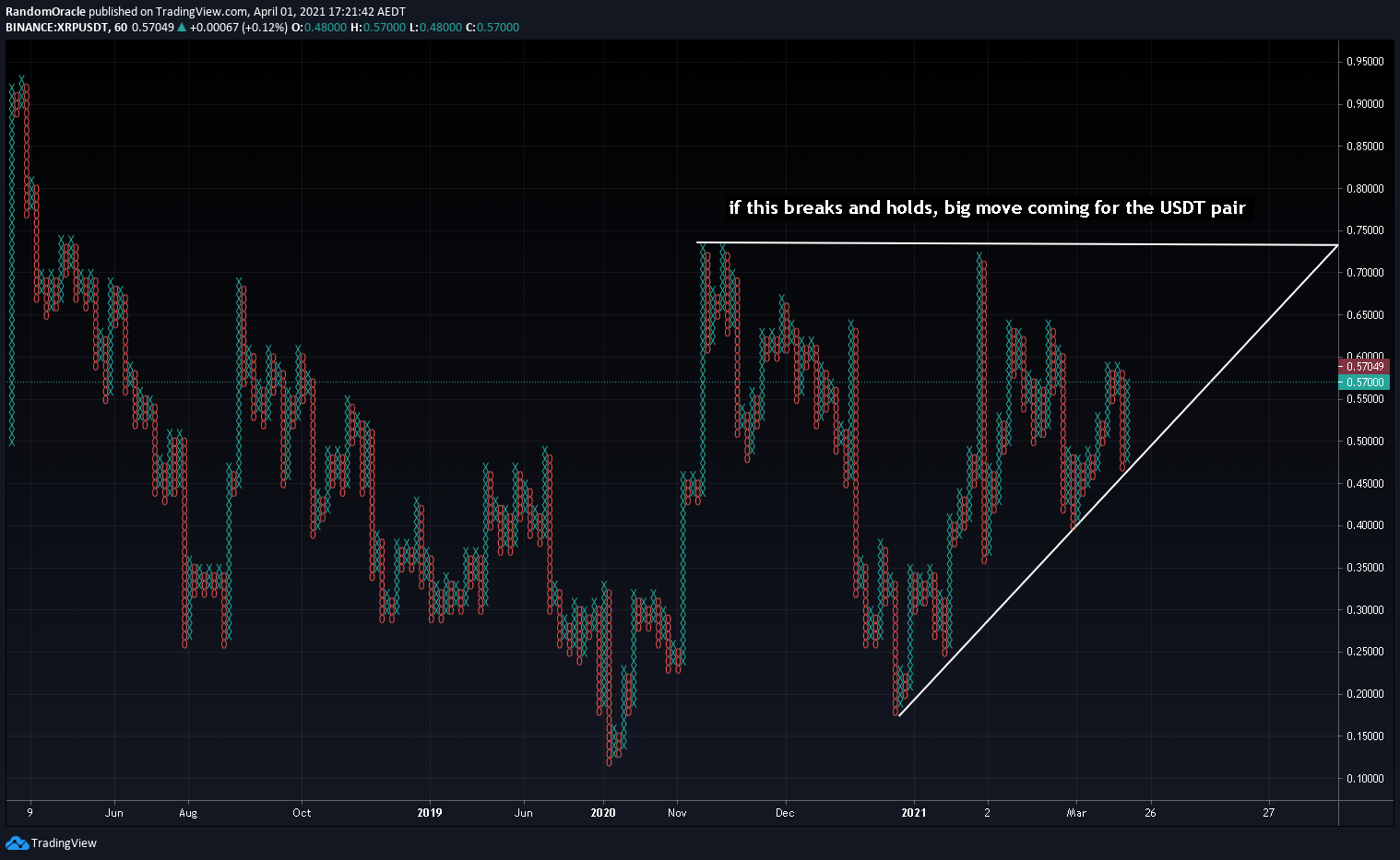Select the 'if this breaks and holds' annotation text
This screenshot has height=860, width=1400.
tap(987, 207)
